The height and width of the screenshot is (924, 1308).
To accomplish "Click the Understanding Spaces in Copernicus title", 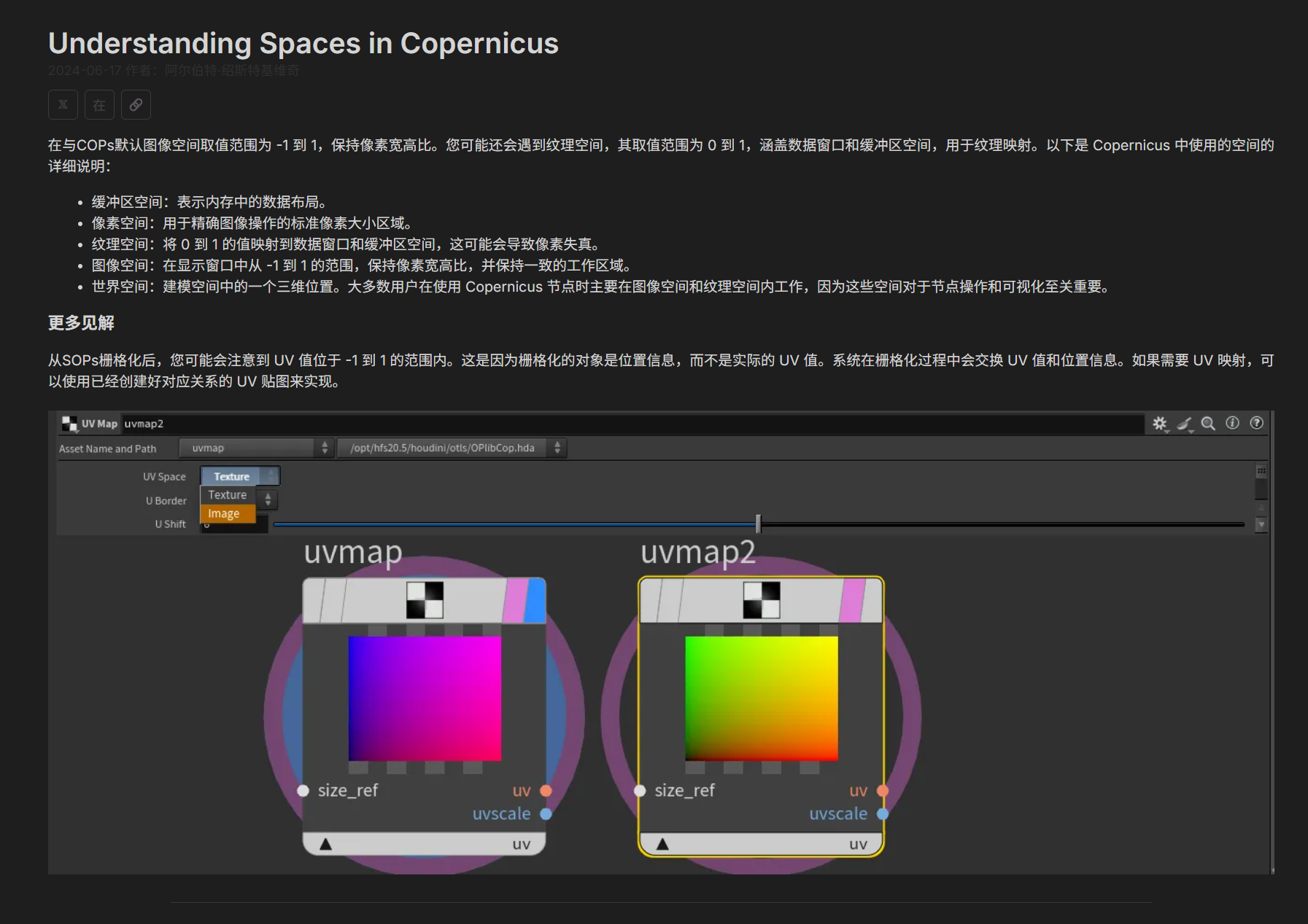I will [303, 43].
